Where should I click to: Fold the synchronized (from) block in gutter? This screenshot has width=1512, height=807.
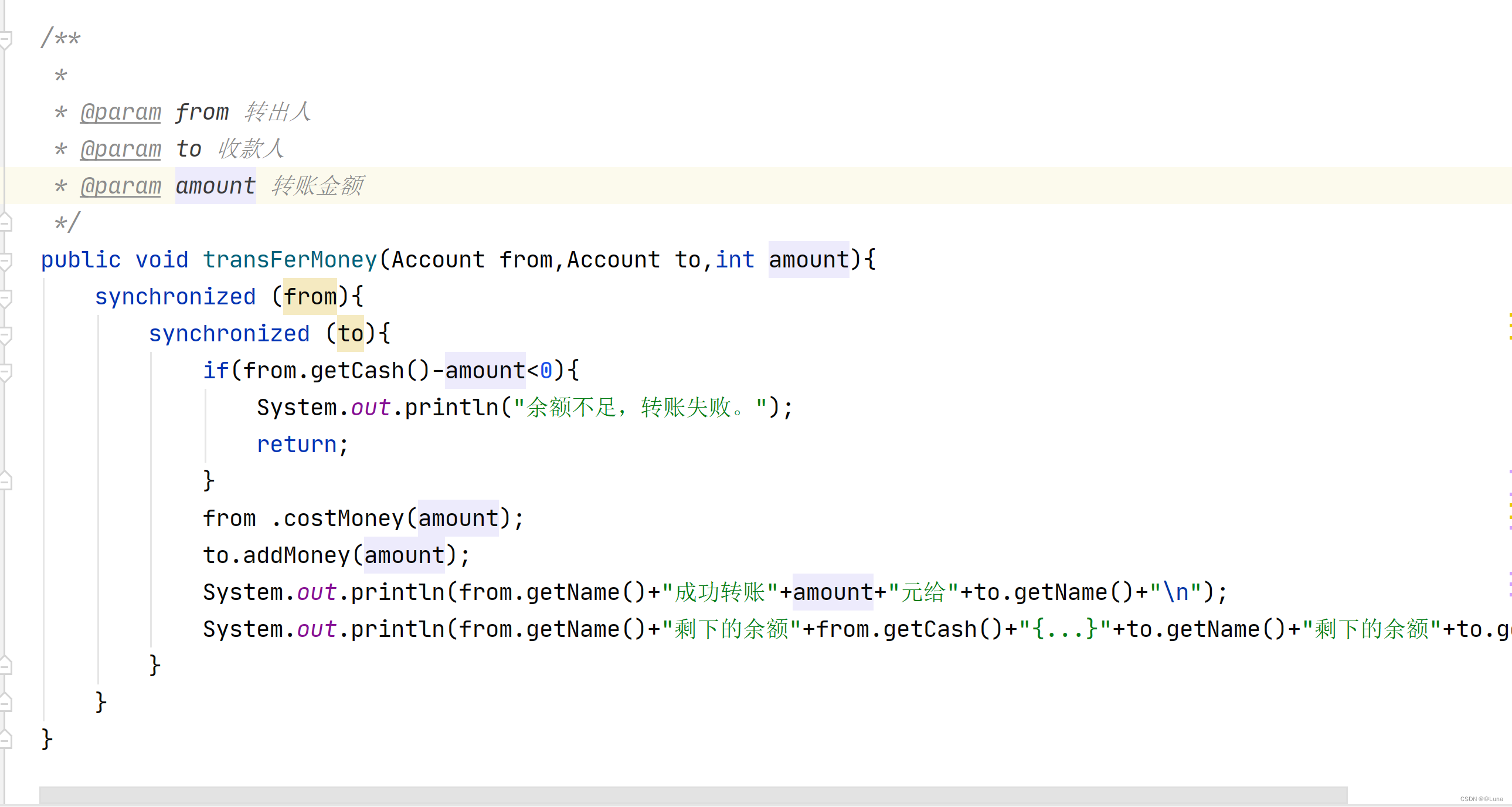point(5,297)
